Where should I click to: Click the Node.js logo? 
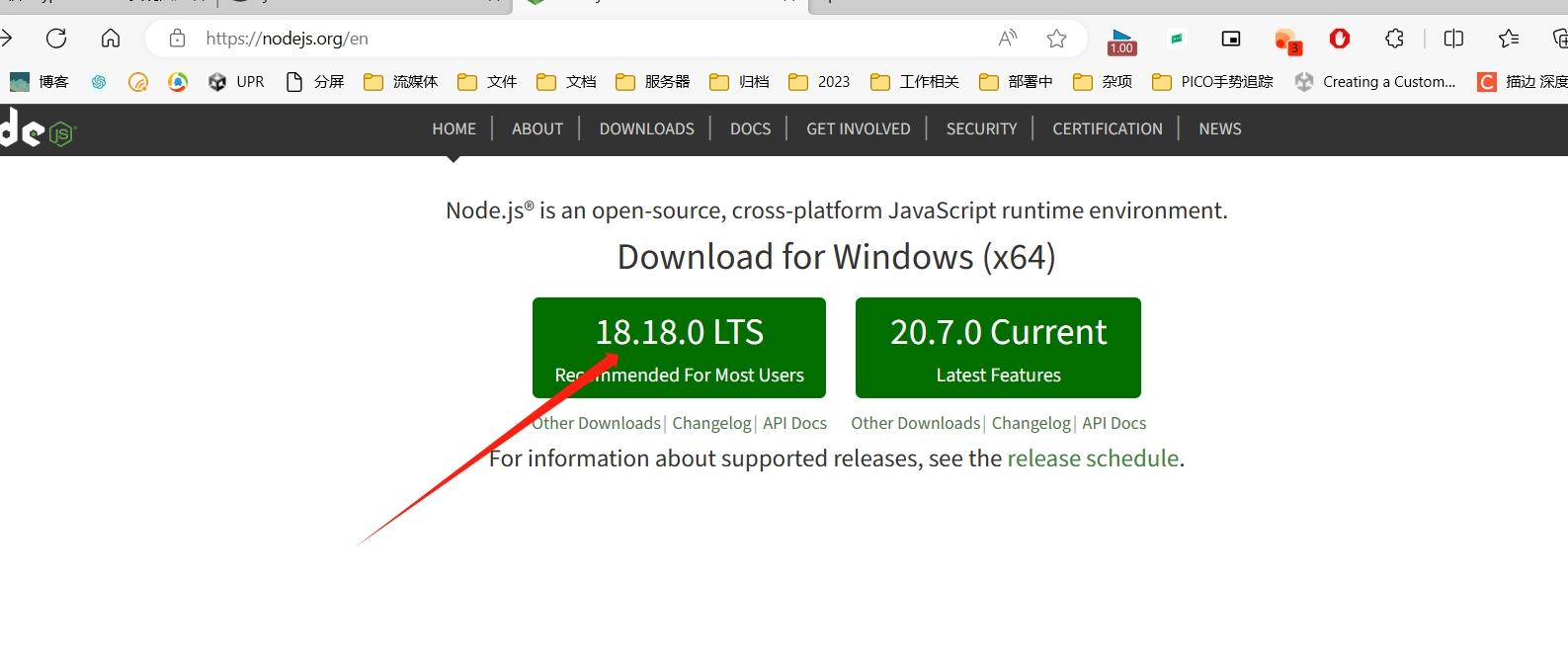[x=38, y=128]
